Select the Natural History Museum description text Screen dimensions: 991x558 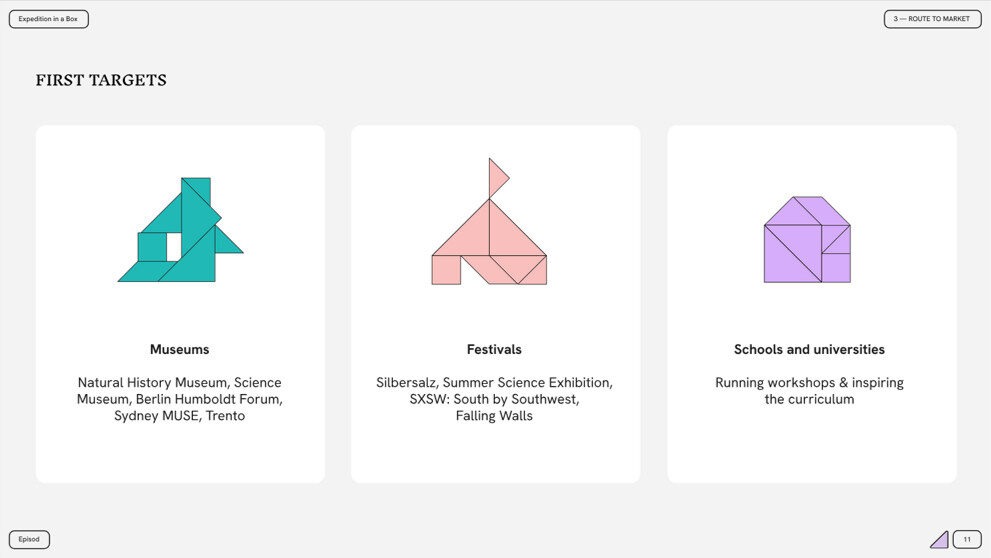click(180, 399)
